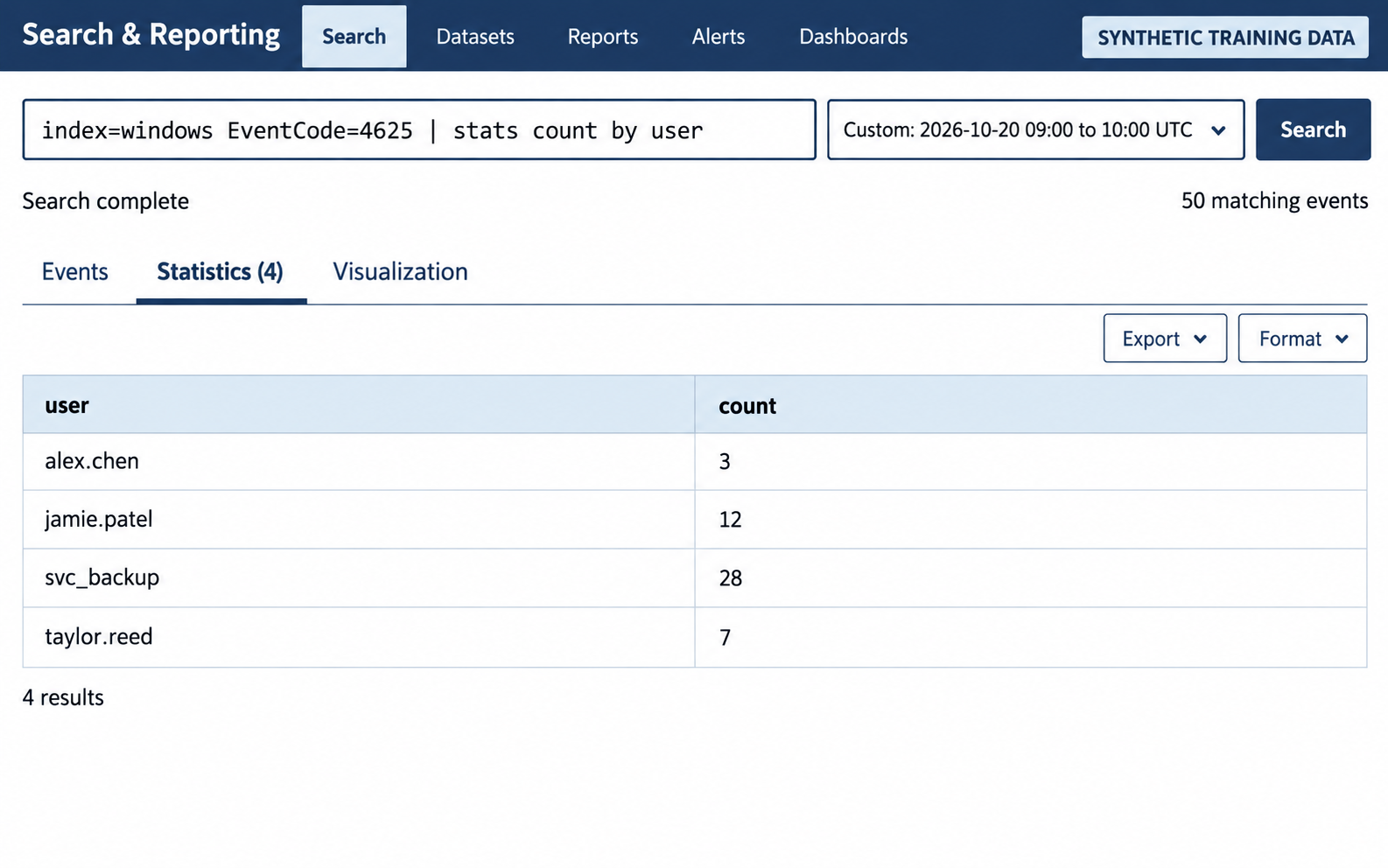Focus the search query input field
Image resolution: width=1388 pixels, height=868 pixels.
(x=419, y=129)
